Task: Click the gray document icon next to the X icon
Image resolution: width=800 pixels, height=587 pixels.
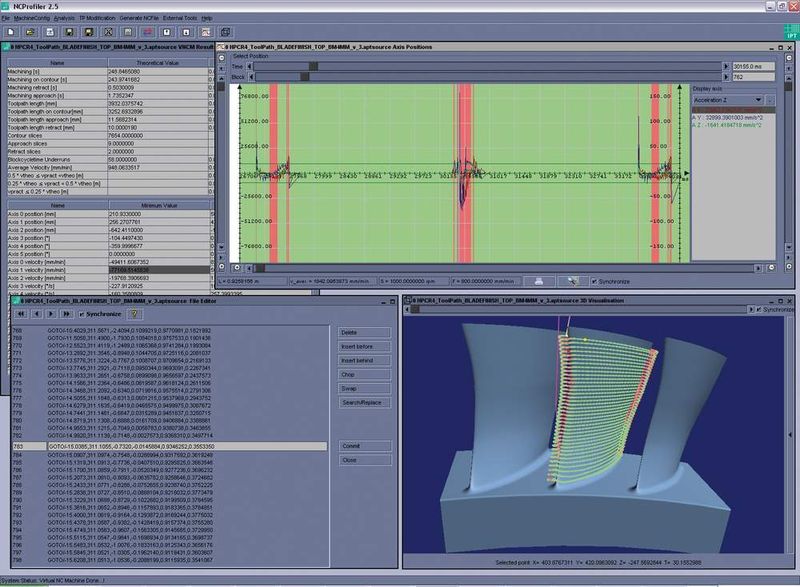Action: [128, 32]
